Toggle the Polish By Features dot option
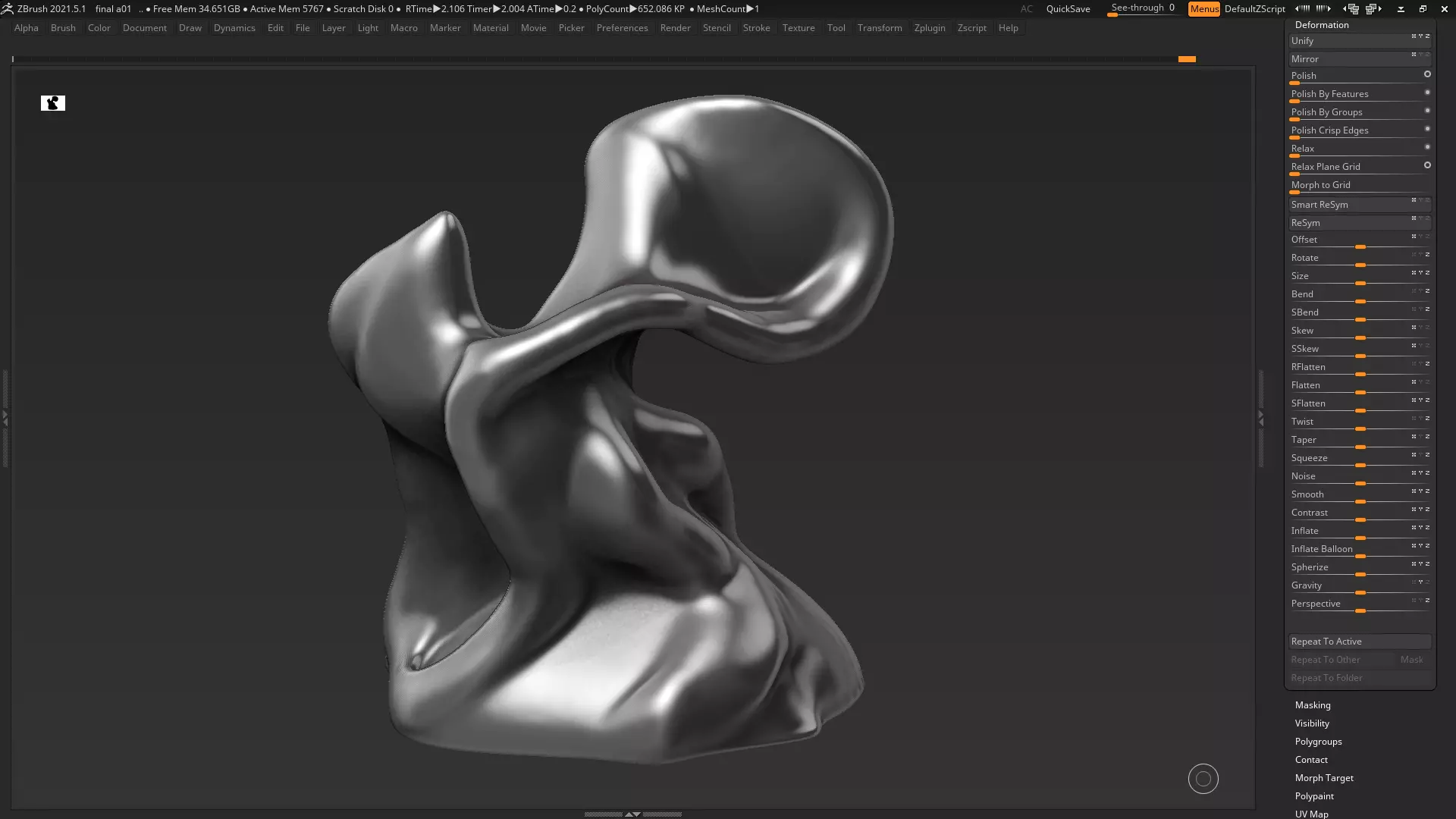 (1427, 93)
